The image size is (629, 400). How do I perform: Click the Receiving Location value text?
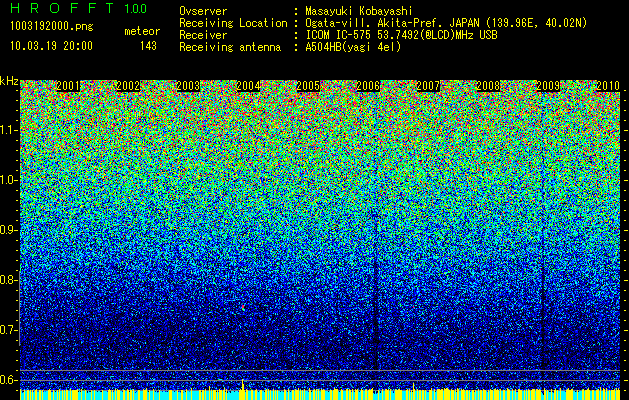[446, 23]
